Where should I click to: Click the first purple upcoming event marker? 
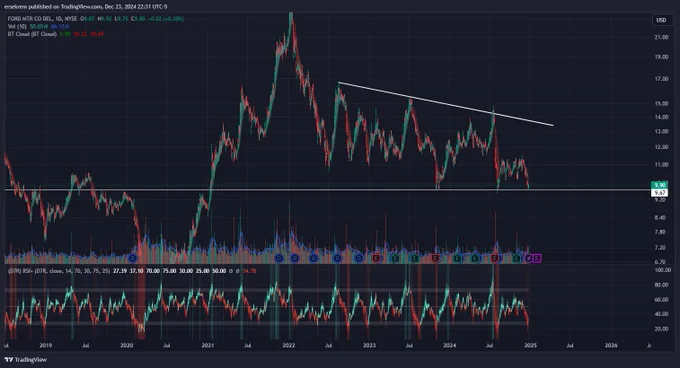[529, 258]
